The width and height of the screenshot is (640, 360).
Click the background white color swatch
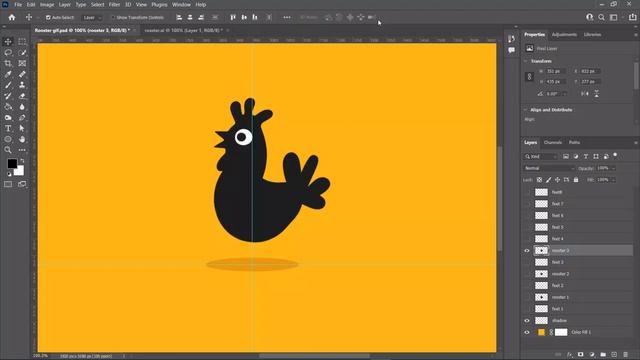click(20, 171)
